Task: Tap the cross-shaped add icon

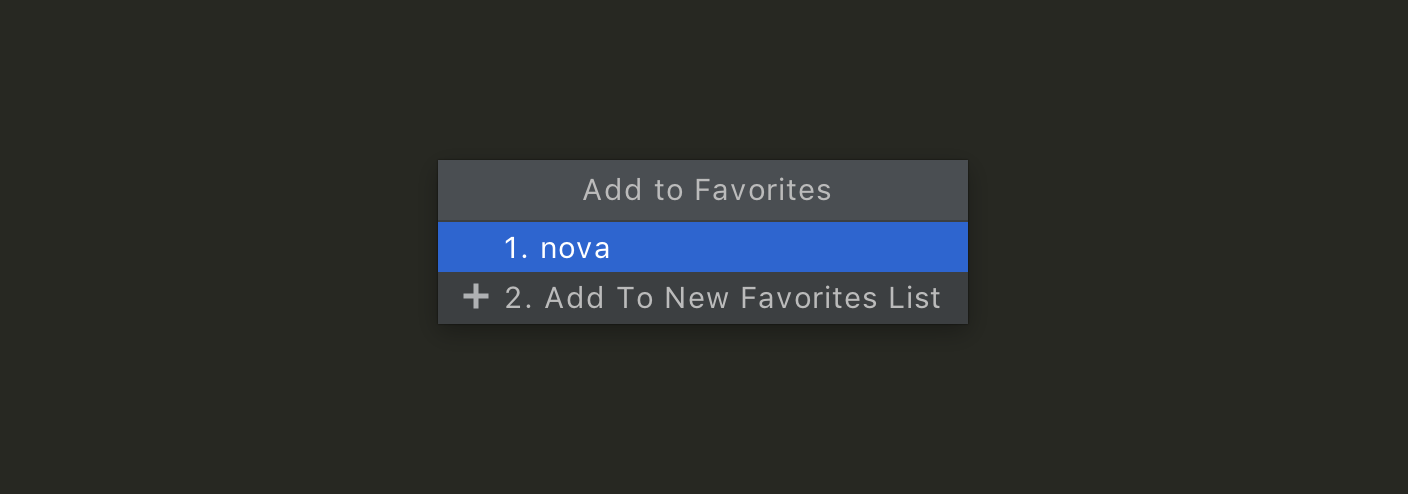Action: click(x=476, y=297)
